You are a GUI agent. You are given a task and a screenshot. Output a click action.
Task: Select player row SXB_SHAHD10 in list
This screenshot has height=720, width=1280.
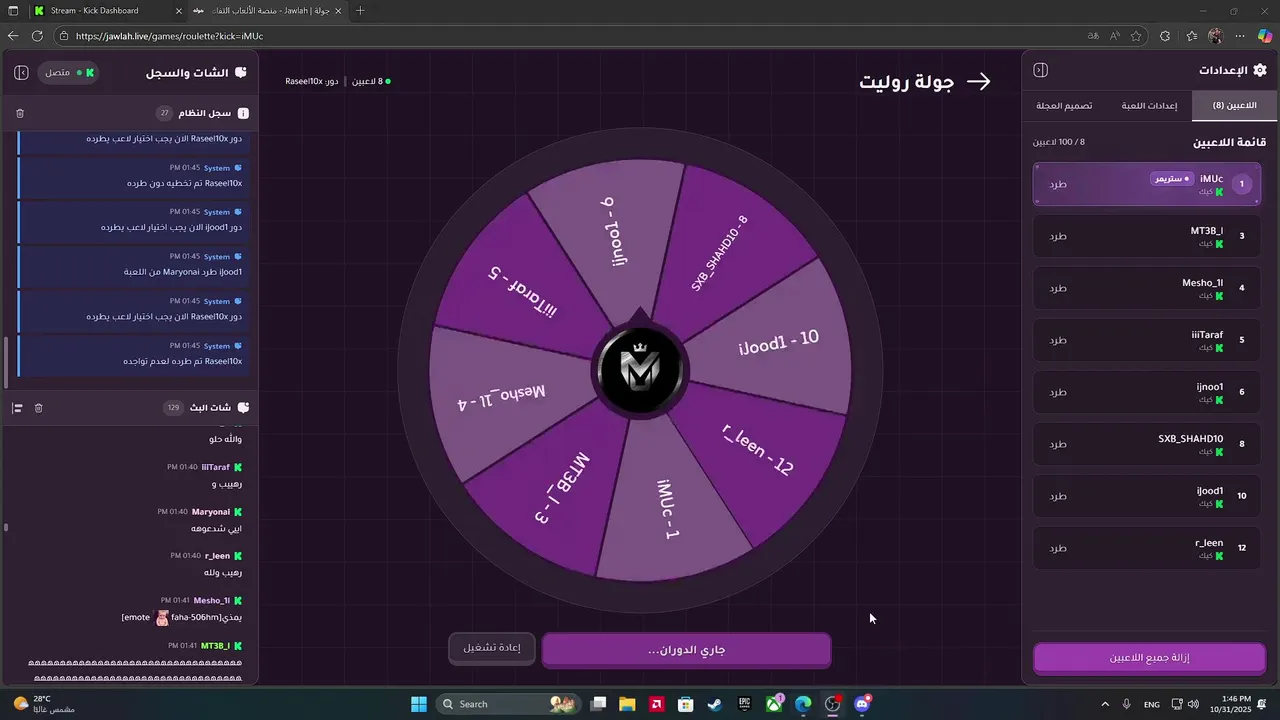pyautogui.click(x=1147, y=444)
